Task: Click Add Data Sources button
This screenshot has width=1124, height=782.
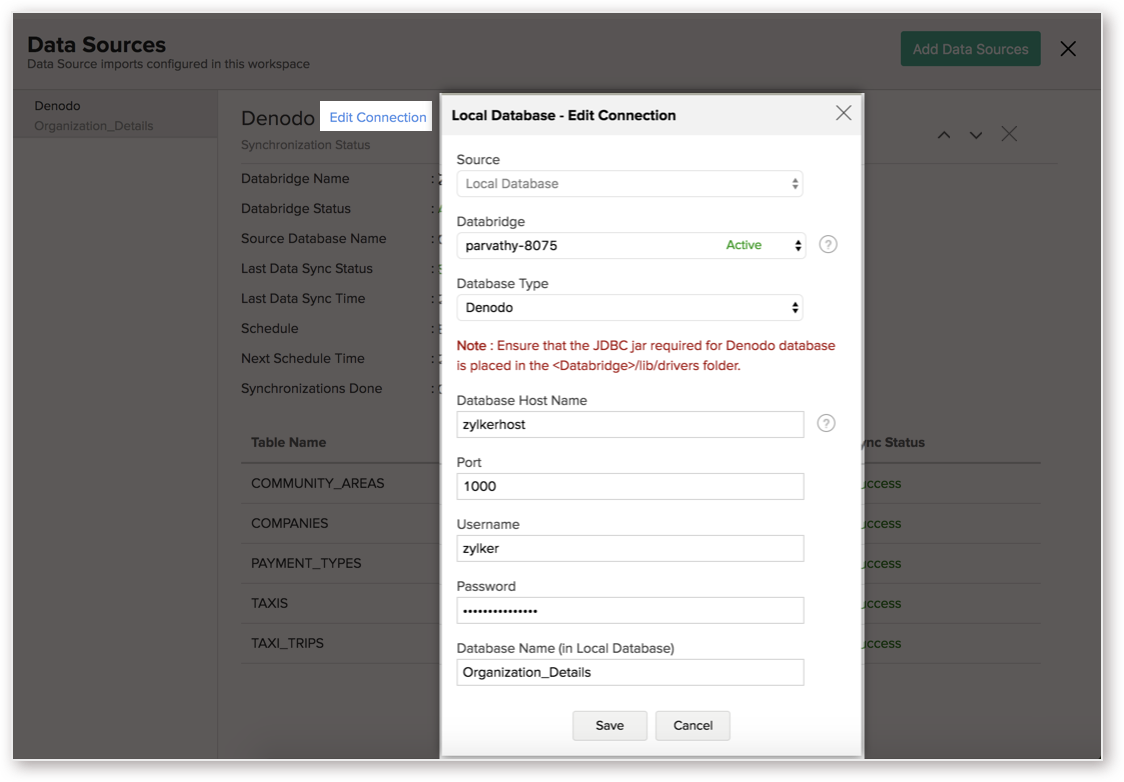Action: (970, 49)
